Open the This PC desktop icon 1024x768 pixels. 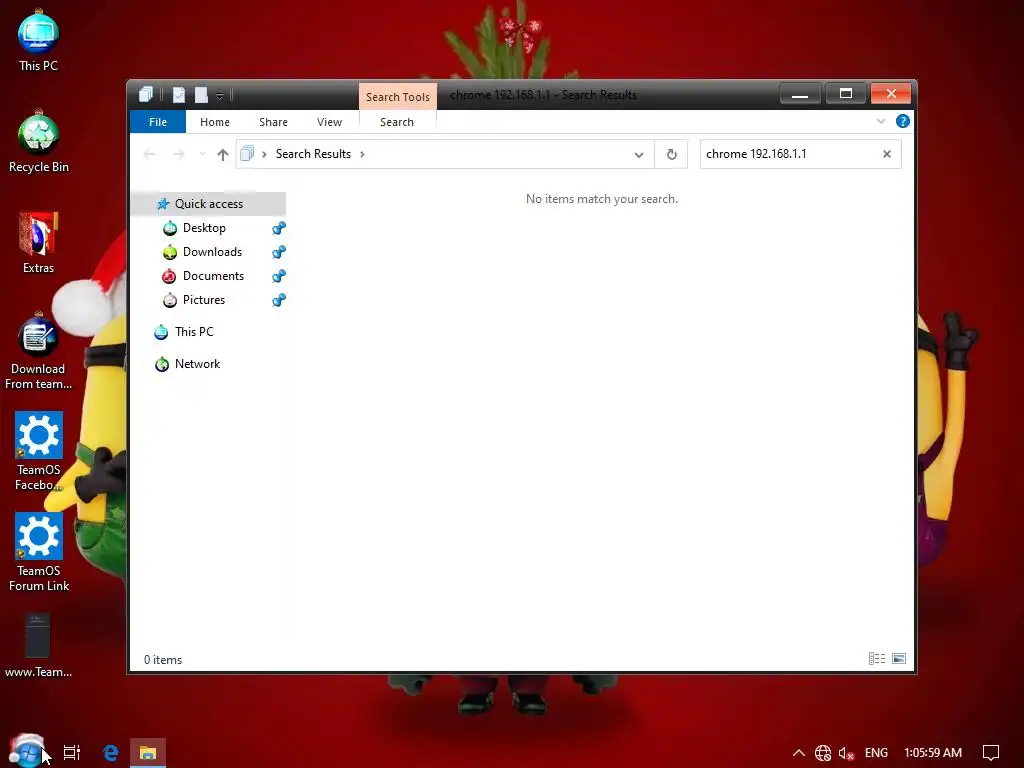coord(38,40)
